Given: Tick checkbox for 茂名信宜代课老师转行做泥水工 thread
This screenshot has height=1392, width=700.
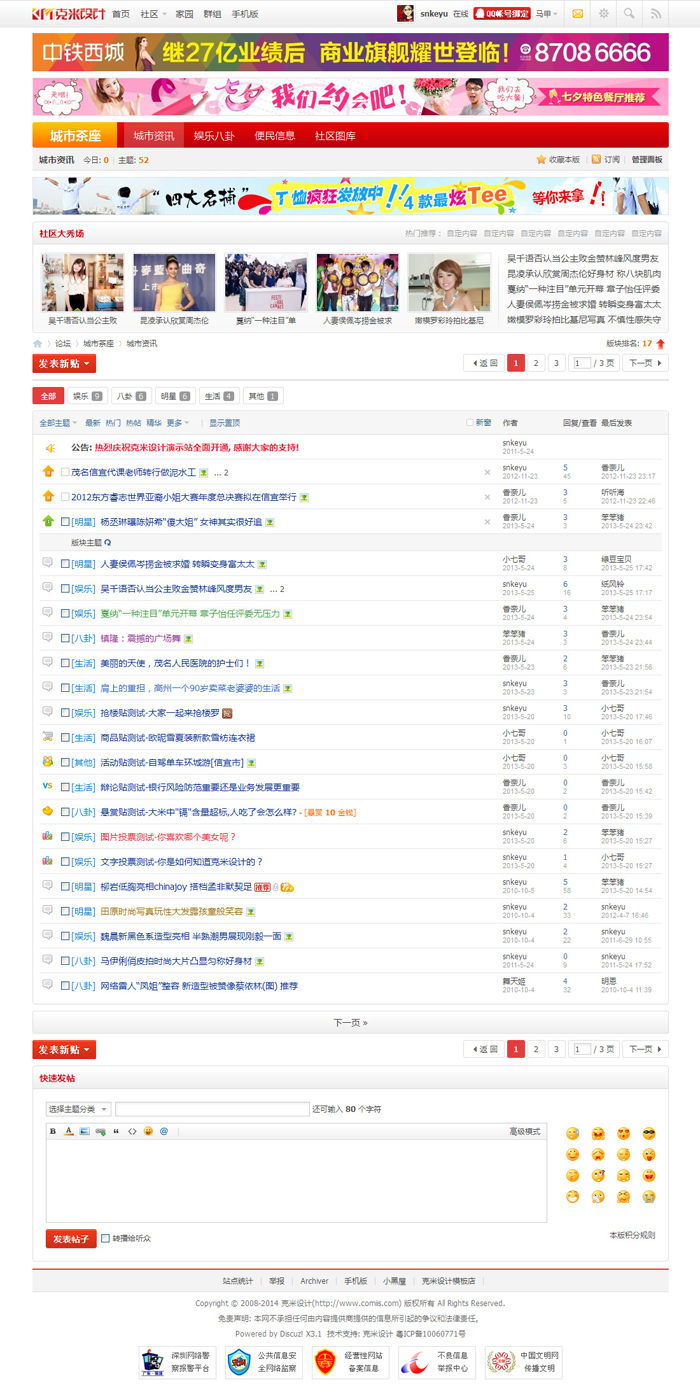Looking at the screenshot, I should point(65,472).
